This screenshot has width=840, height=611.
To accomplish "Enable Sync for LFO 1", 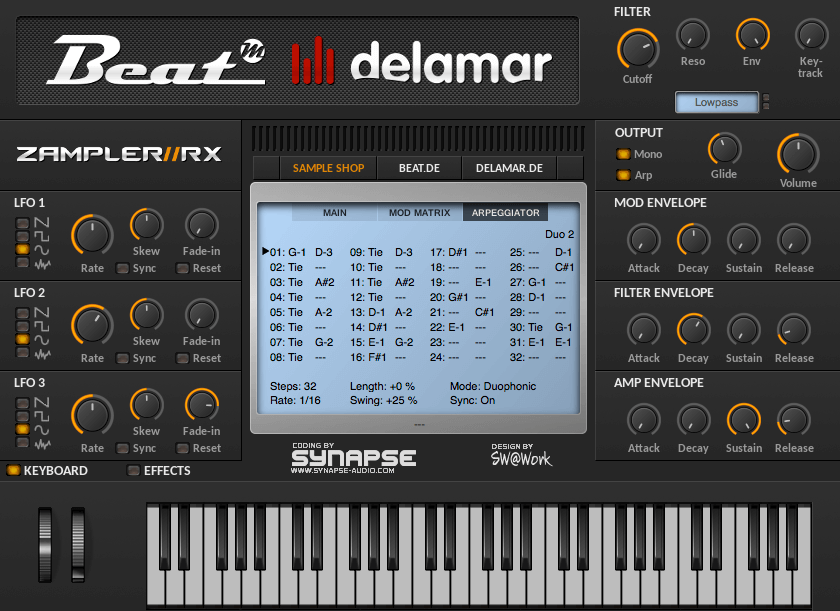I will pos(123,268).
